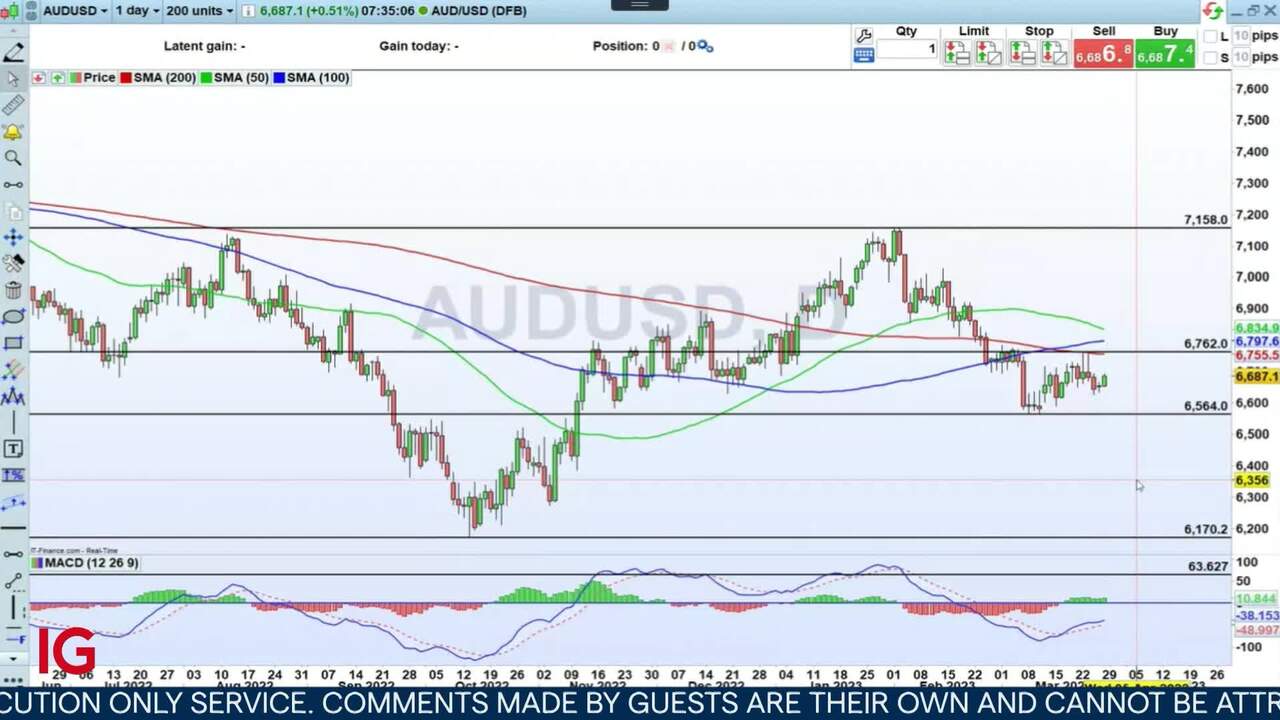The height and width of the screenshot is (720, 1280).
Task: Open the 200 units dropdown
Action: coord(198,11)
